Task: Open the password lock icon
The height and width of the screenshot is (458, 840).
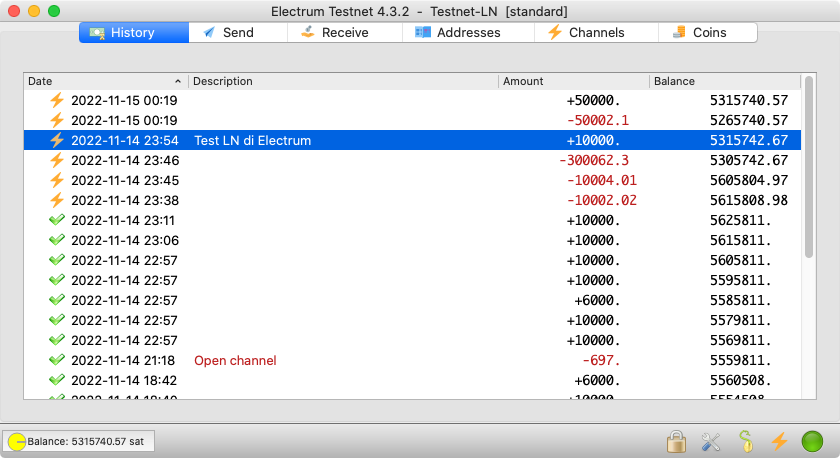Action: (x=676, y=441)
